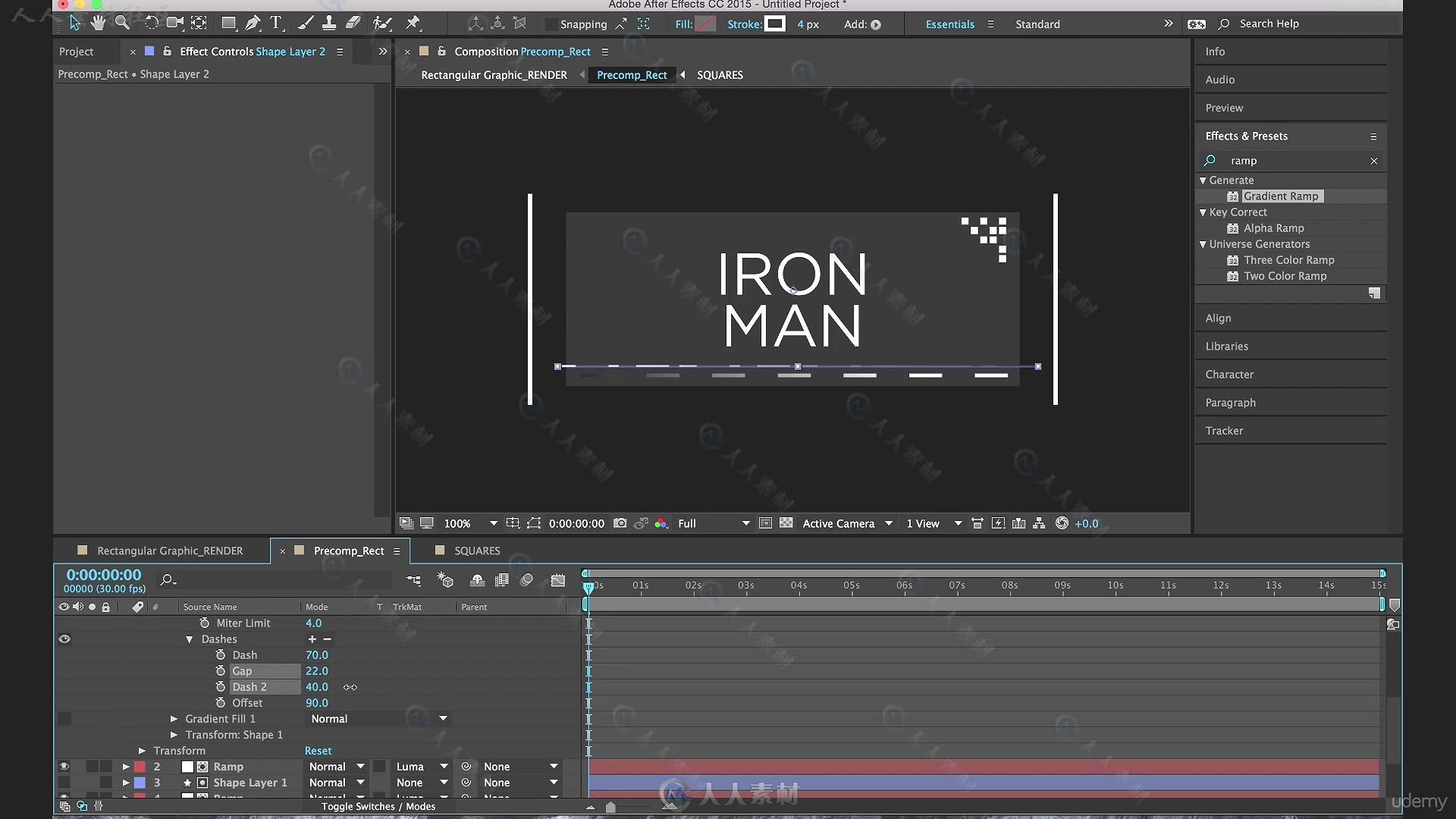Open the Project panel tab

76,52
